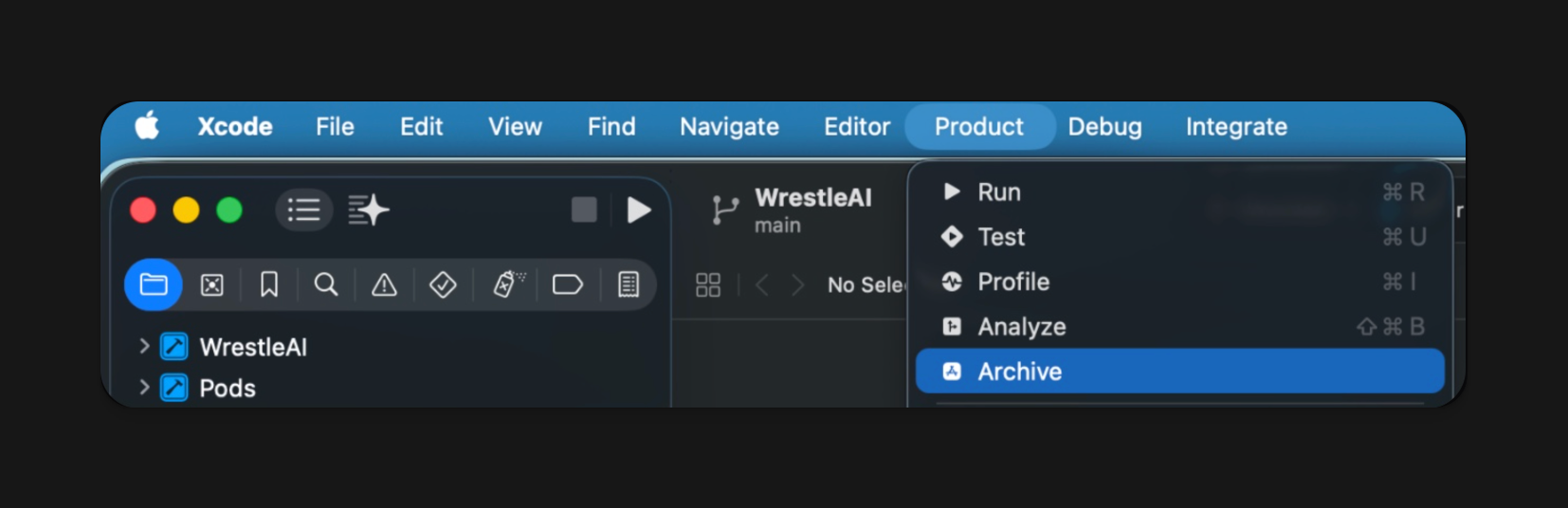Open the Edit menu
Screen dimensions: 1568x508
(421, 126)
